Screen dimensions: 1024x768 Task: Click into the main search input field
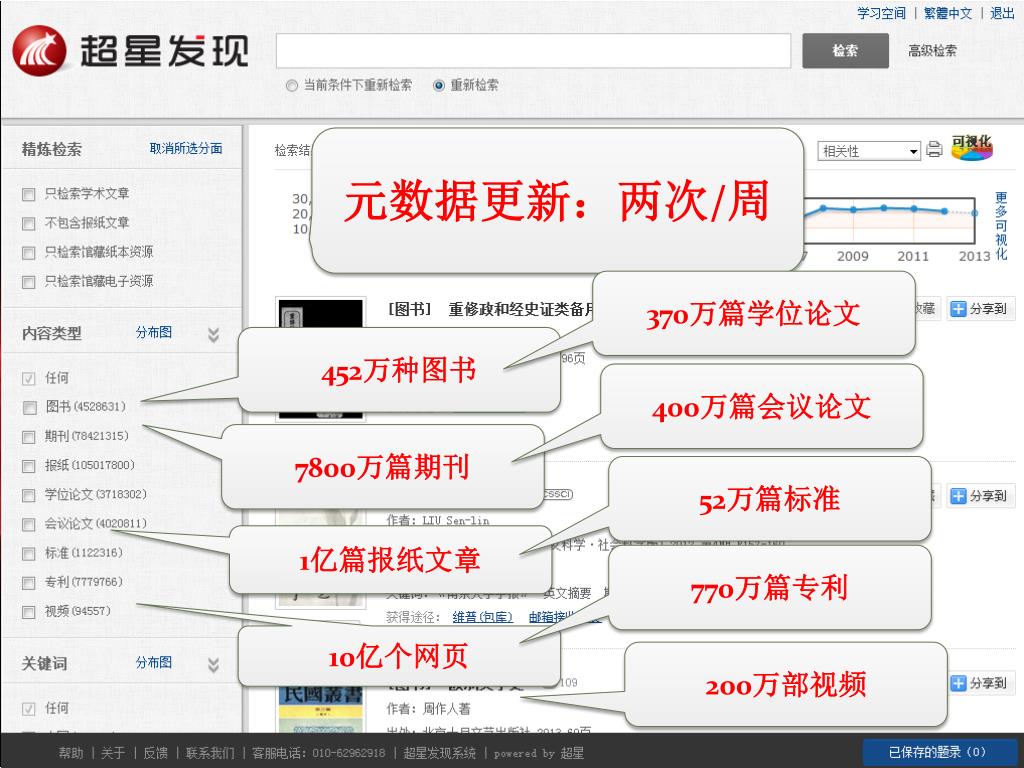pos(534,50)
